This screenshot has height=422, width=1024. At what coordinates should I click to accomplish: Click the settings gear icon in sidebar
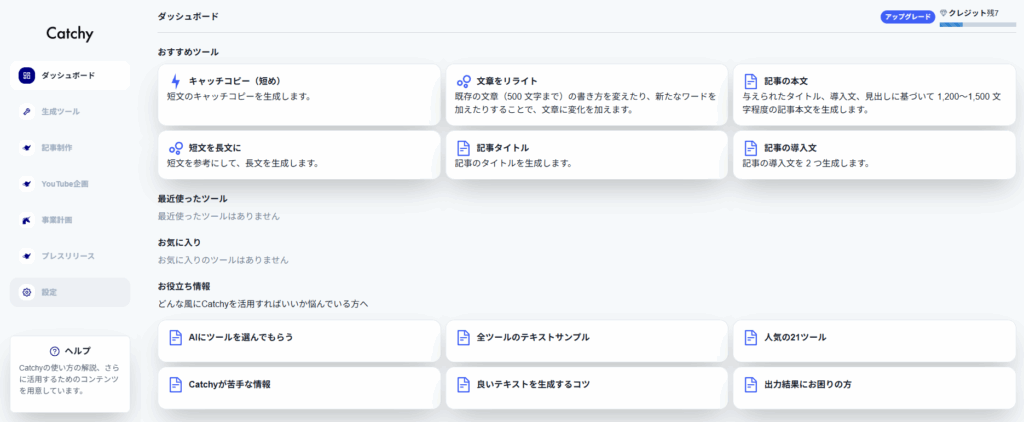[27, 292]
